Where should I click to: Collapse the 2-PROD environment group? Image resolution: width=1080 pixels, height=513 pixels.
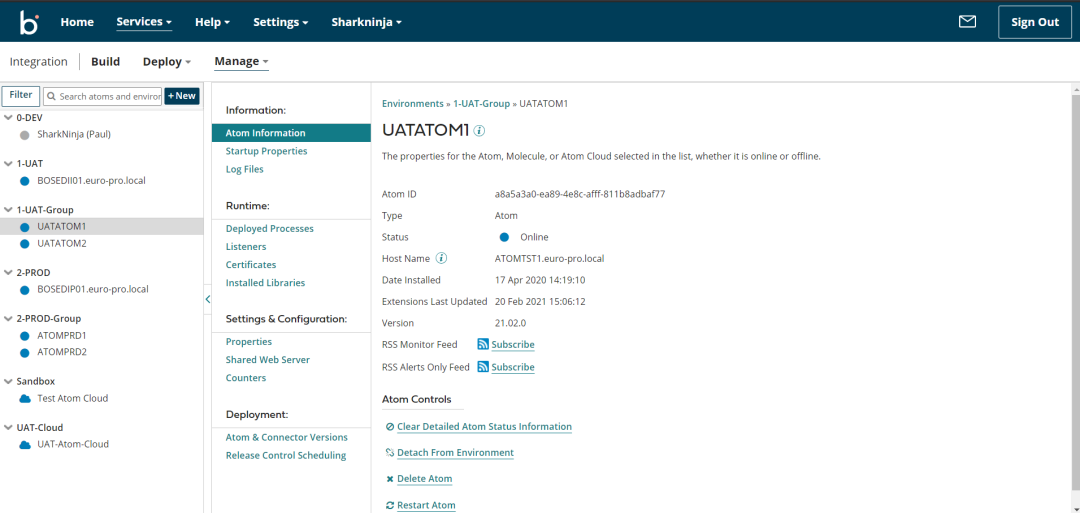(8, 273)
